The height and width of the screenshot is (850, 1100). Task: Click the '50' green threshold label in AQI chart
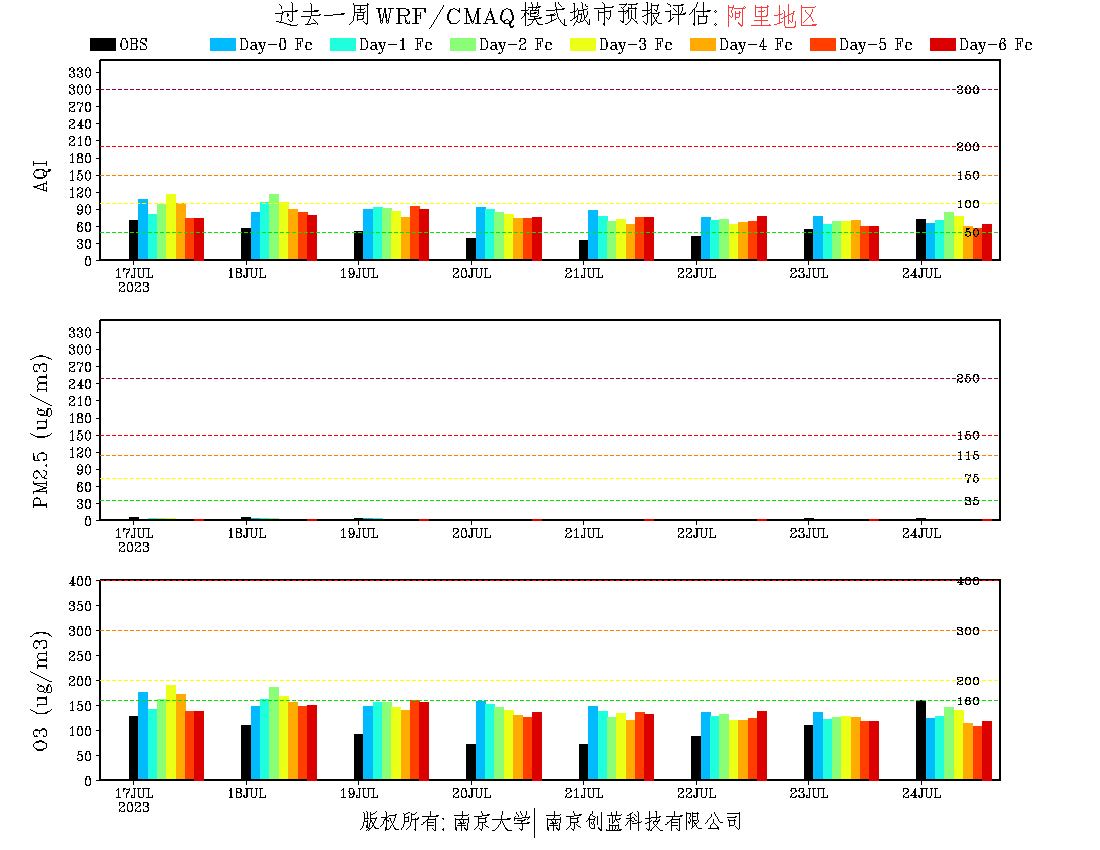coord(972,232)
